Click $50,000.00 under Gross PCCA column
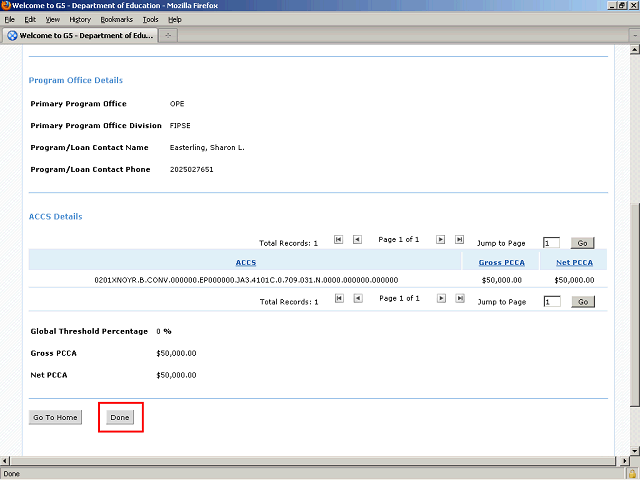Screen dimensions: 640x480 (x=502, y=280)
